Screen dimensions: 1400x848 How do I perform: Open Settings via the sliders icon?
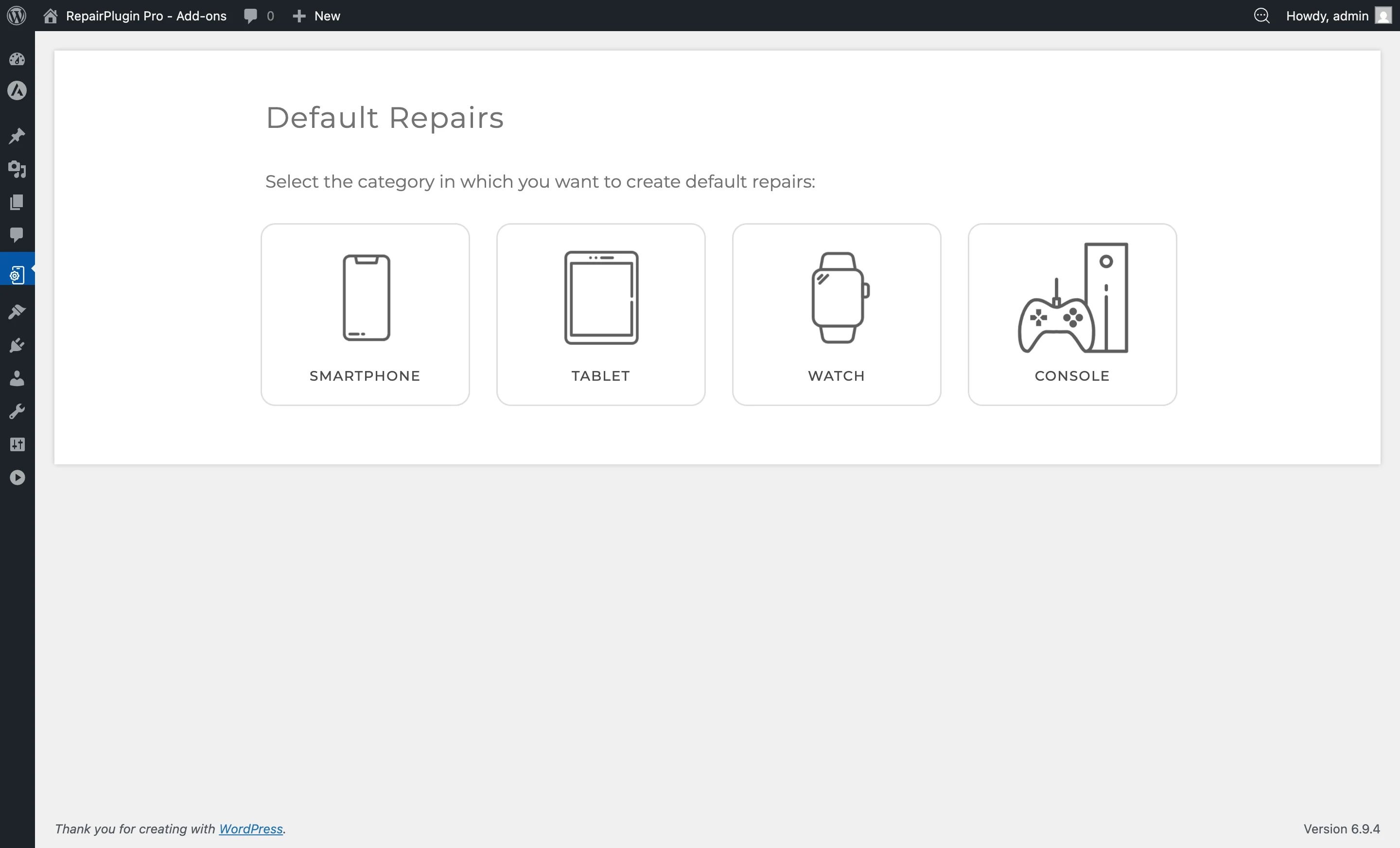point(17,444)
